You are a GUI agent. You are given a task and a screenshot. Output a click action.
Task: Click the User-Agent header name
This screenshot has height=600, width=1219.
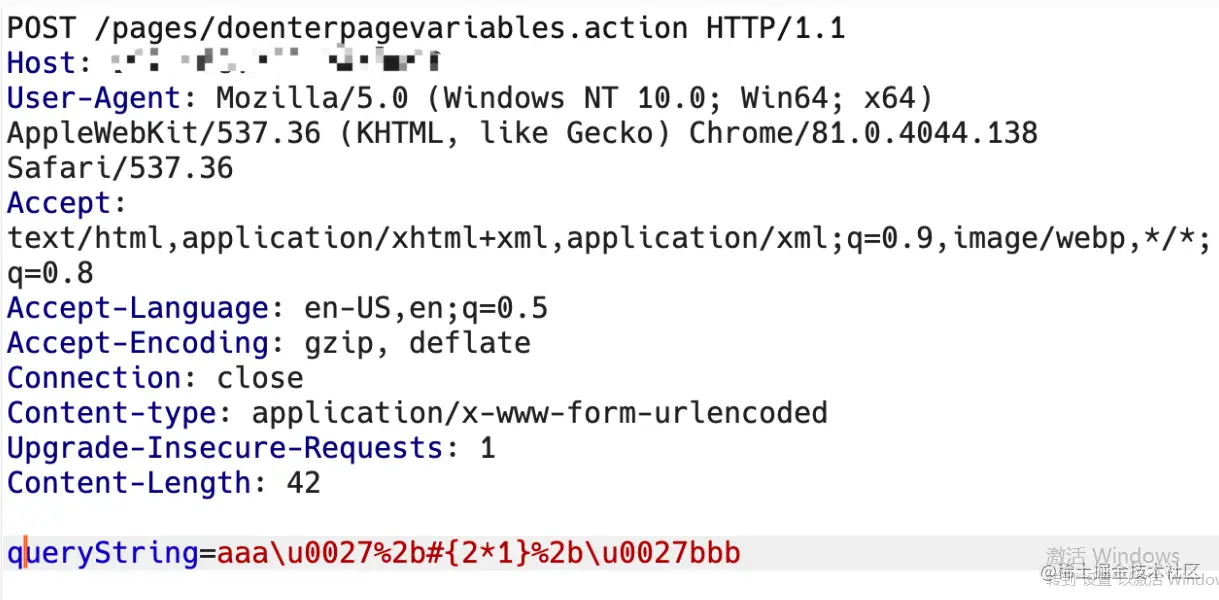pyautogui.click(x=94, y=98)
